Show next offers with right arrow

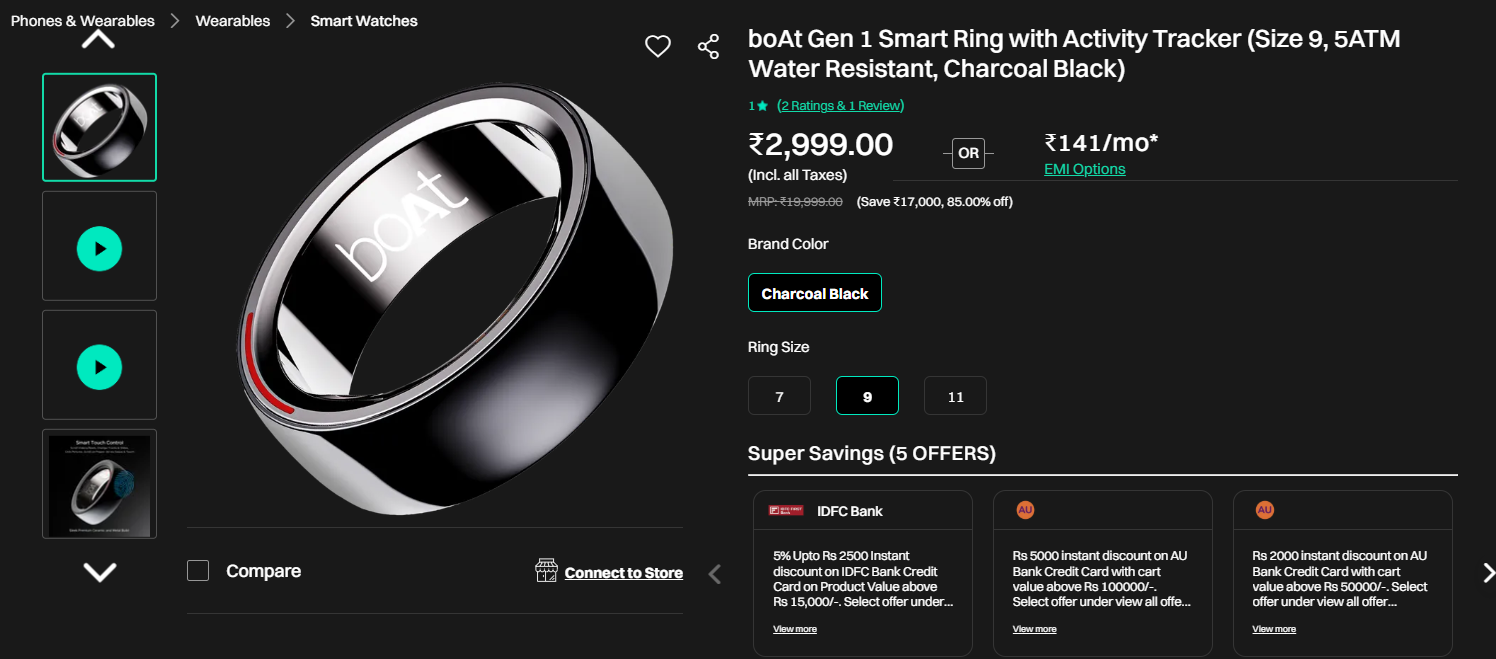click(x=1487, y=572)
